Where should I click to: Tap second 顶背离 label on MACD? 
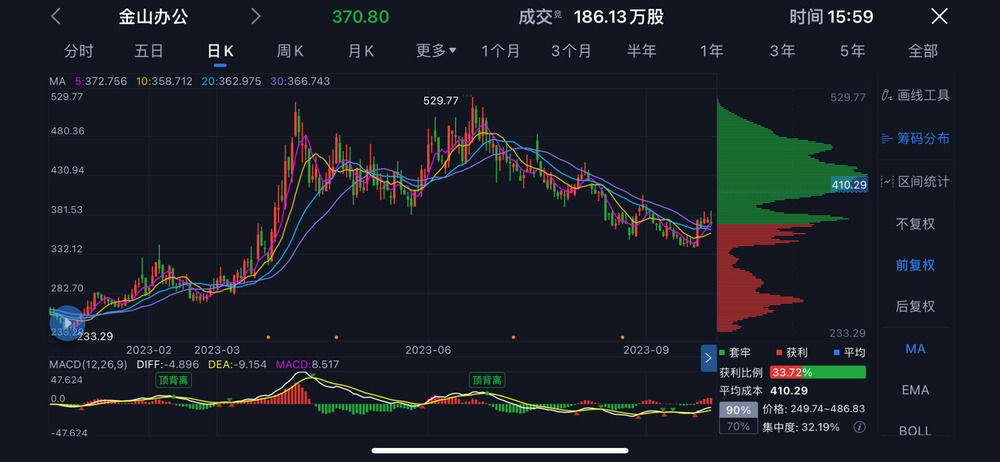click(x=487, y=380)
